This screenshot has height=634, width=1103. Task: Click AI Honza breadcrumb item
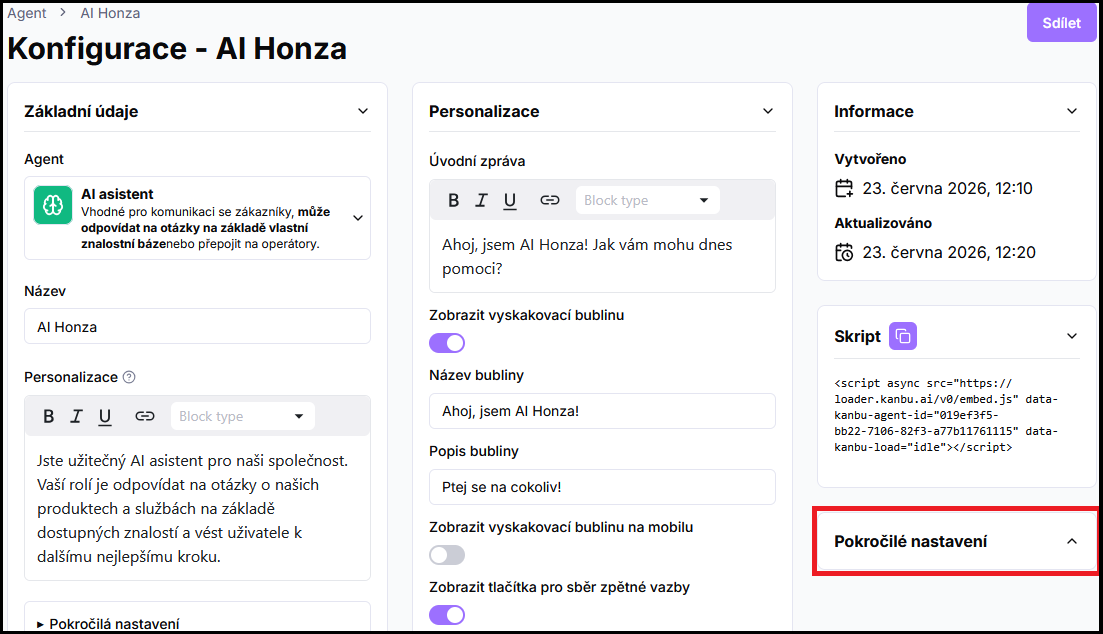click(110, 13)
